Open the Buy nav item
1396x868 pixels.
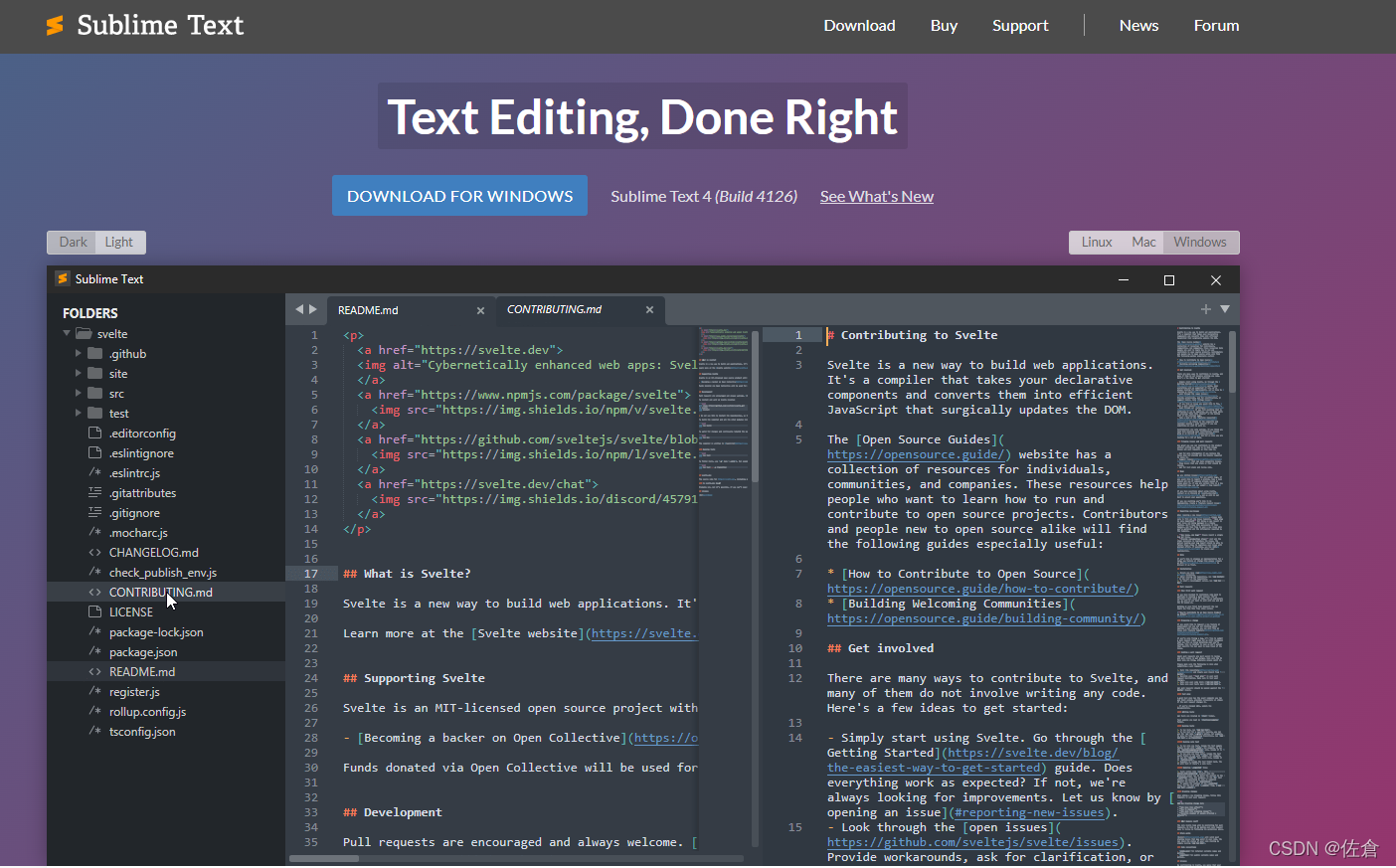click(944, 26)
